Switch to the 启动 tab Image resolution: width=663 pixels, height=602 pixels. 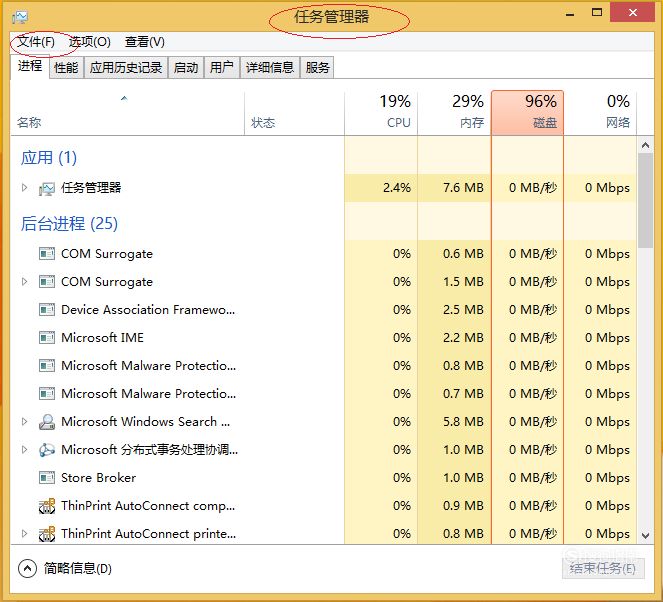(186, 68)
